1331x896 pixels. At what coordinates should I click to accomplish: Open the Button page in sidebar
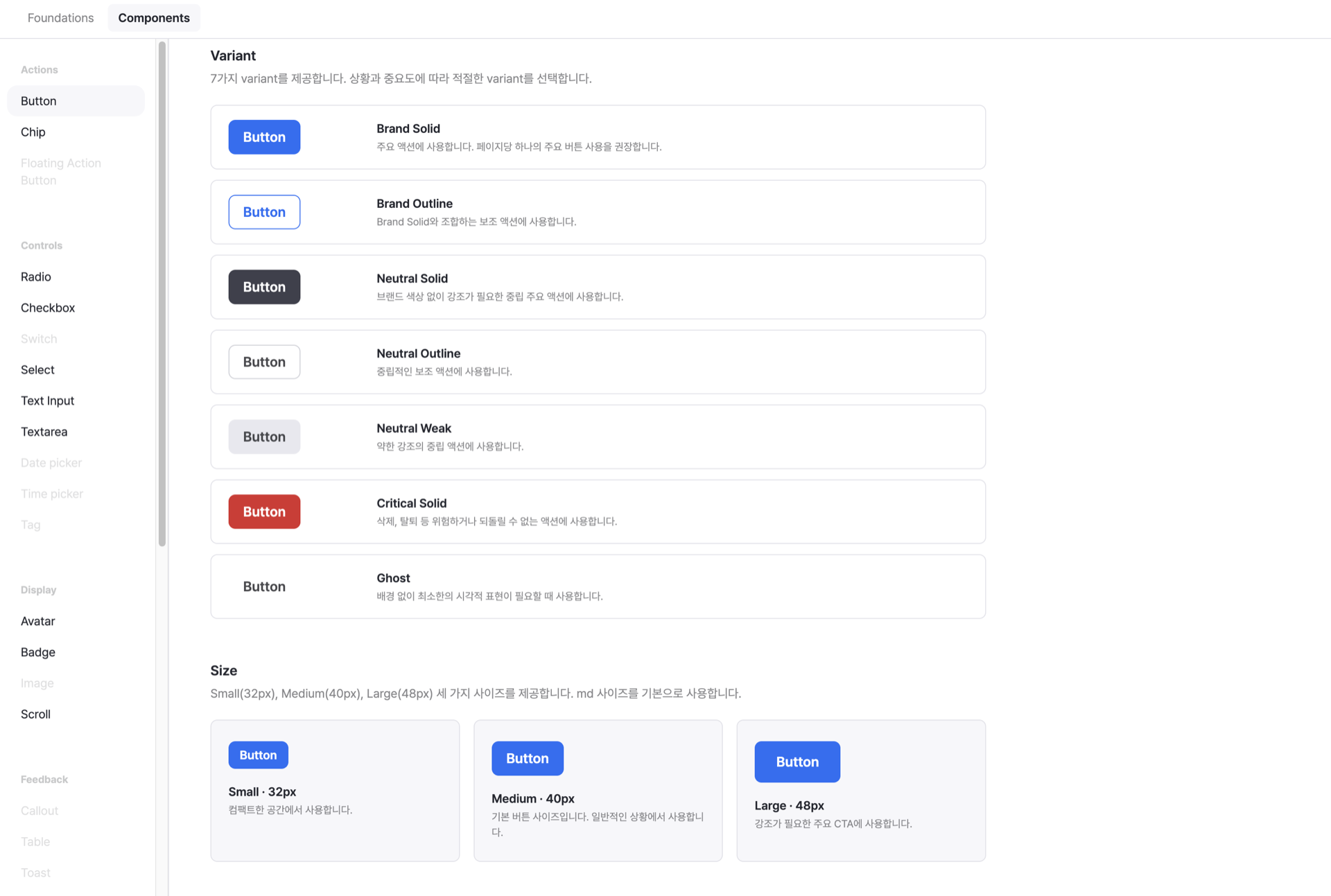76,101
